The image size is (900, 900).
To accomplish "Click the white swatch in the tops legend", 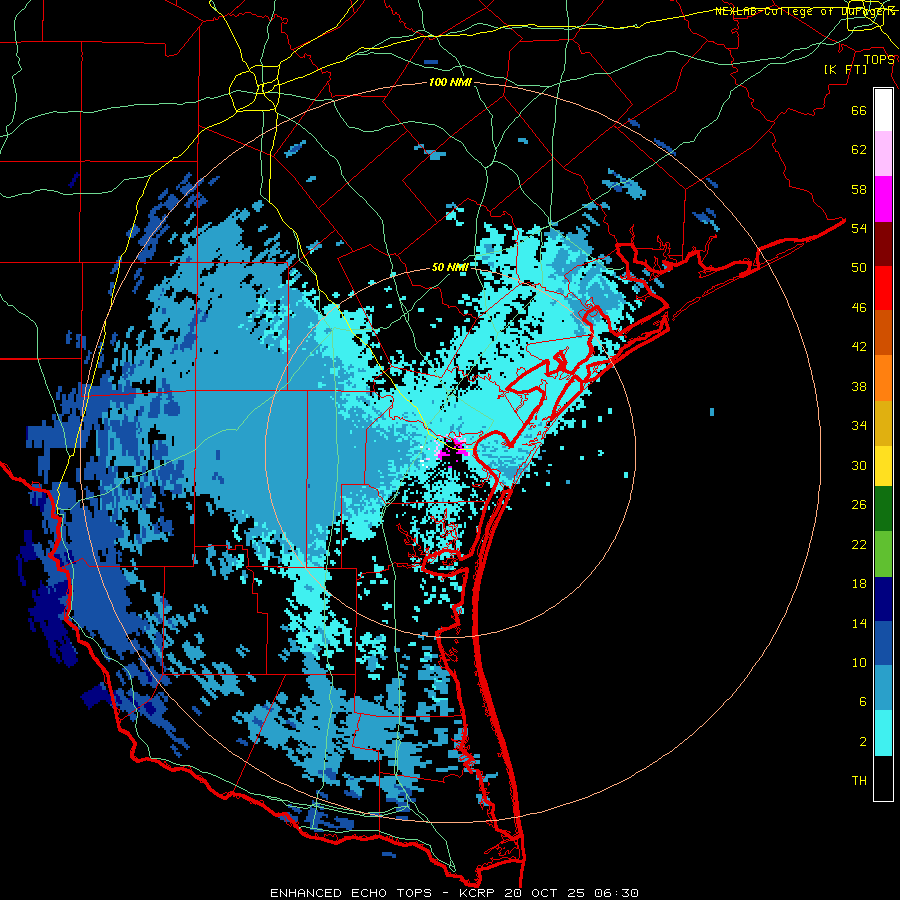I will point(883,110).
